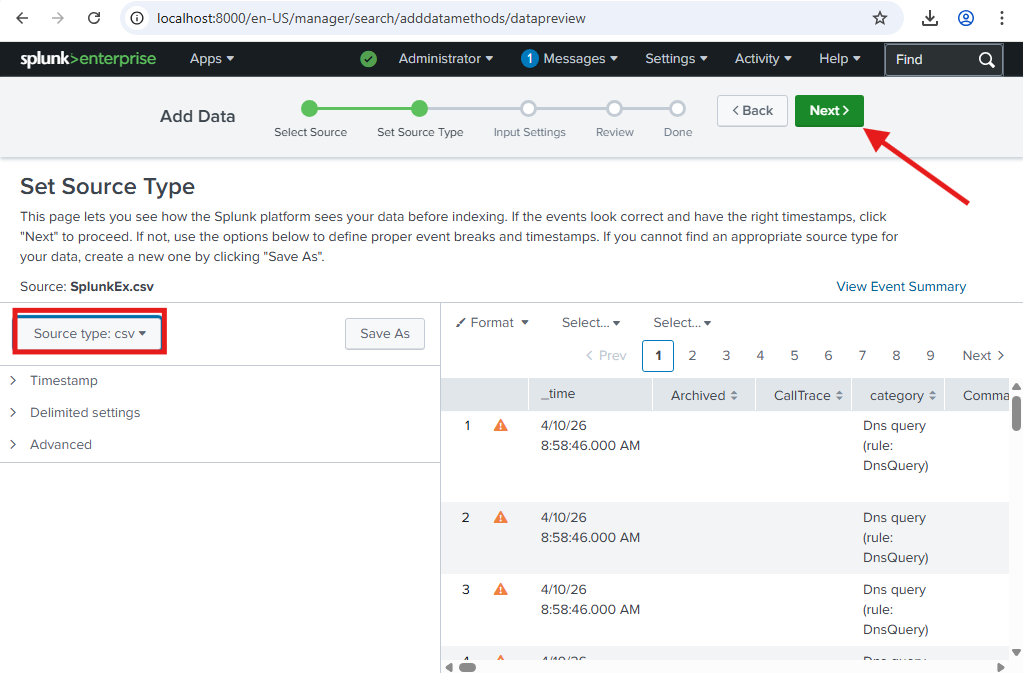This screenshot has width=1023, height=673.
Task: Click the horizontal scrollbar thumb of events table
Action: tap(467, 667)
